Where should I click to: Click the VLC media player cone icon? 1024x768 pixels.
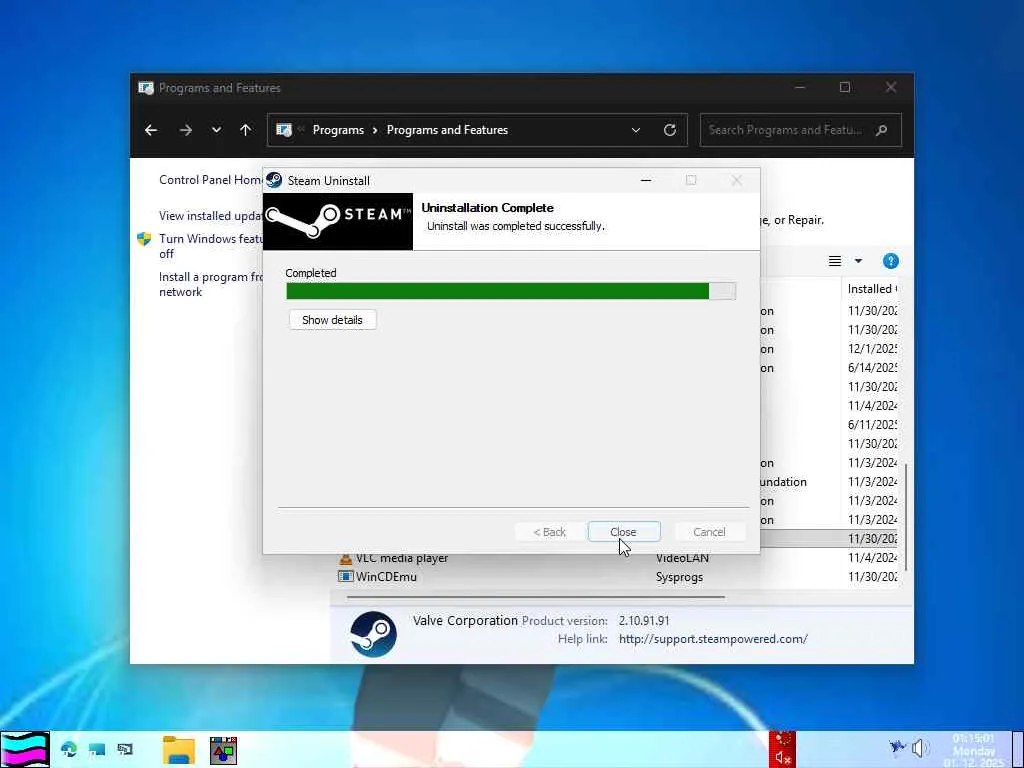point(345,558)
